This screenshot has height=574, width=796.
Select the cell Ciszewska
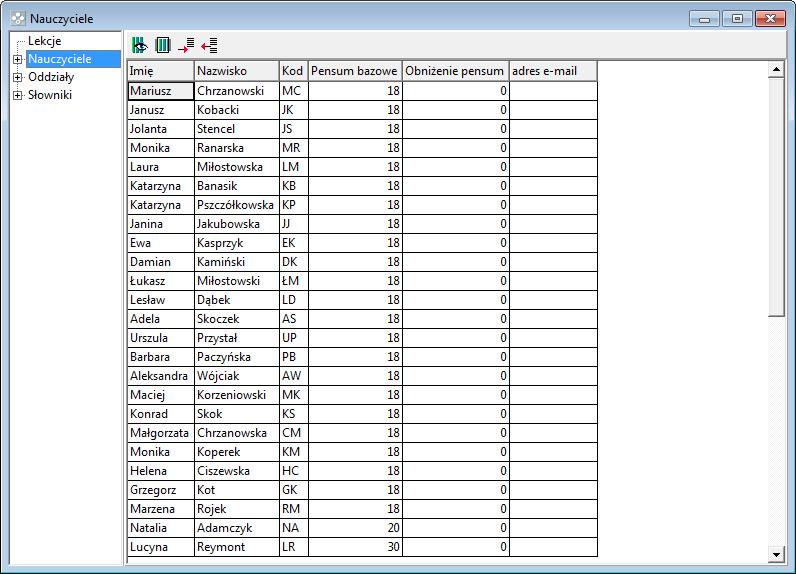(x=237, y=471)
